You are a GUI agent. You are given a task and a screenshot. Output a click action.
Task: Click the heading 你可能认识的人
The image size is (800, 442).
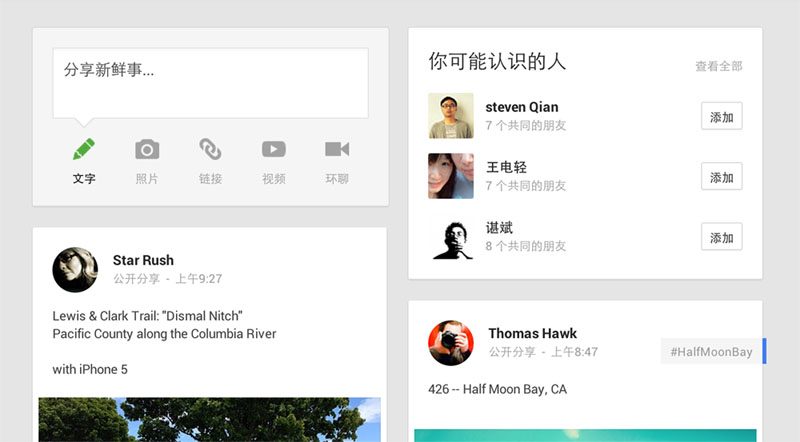(497, 61)
